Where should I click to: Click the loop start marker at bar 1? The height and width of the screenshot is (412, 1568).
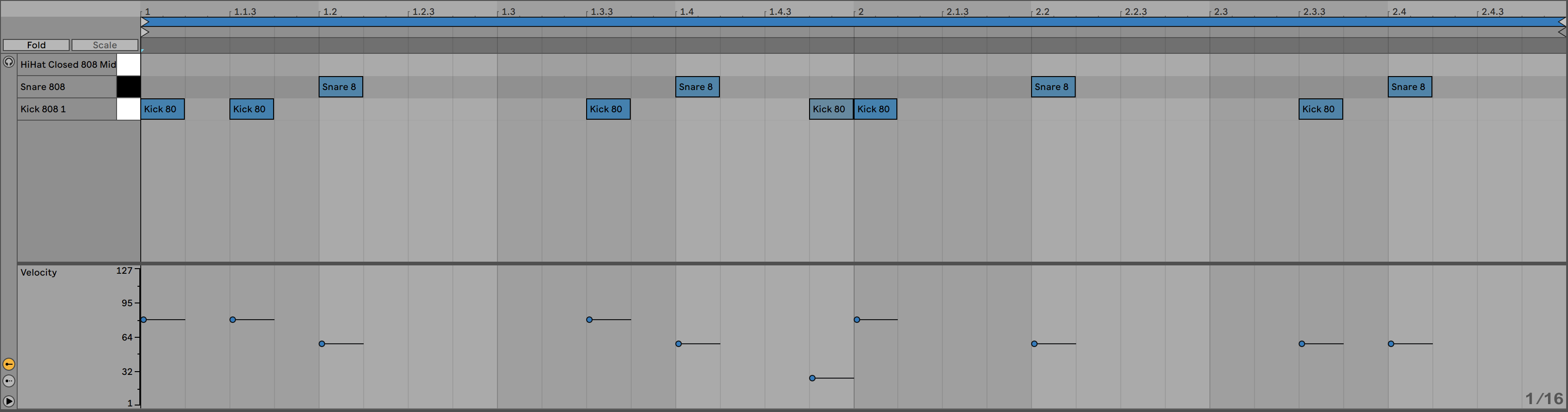(x=145, y=22)
